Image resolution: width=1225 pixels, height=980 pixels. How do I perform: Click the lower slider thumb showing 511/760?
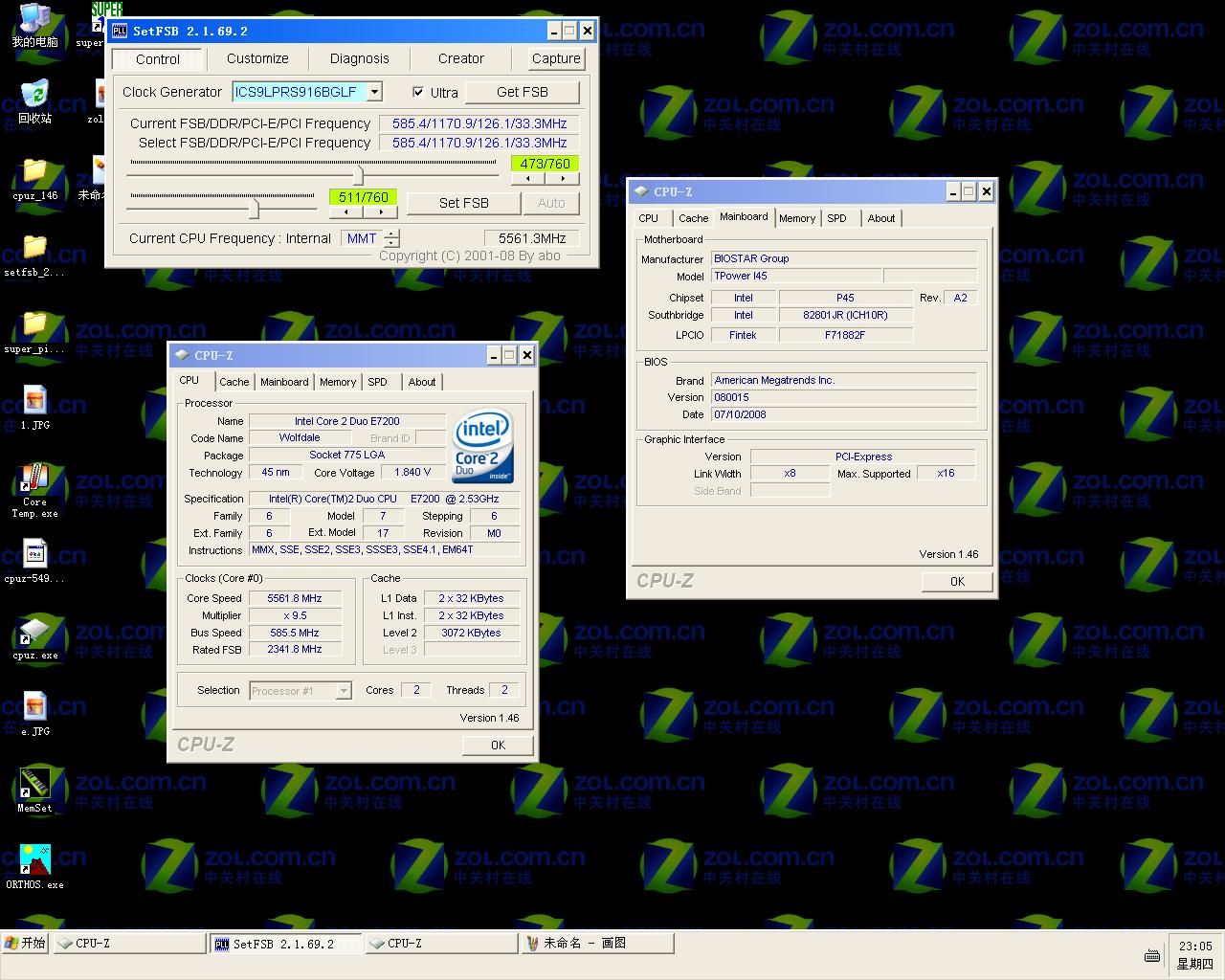click(x=254, y=209)
